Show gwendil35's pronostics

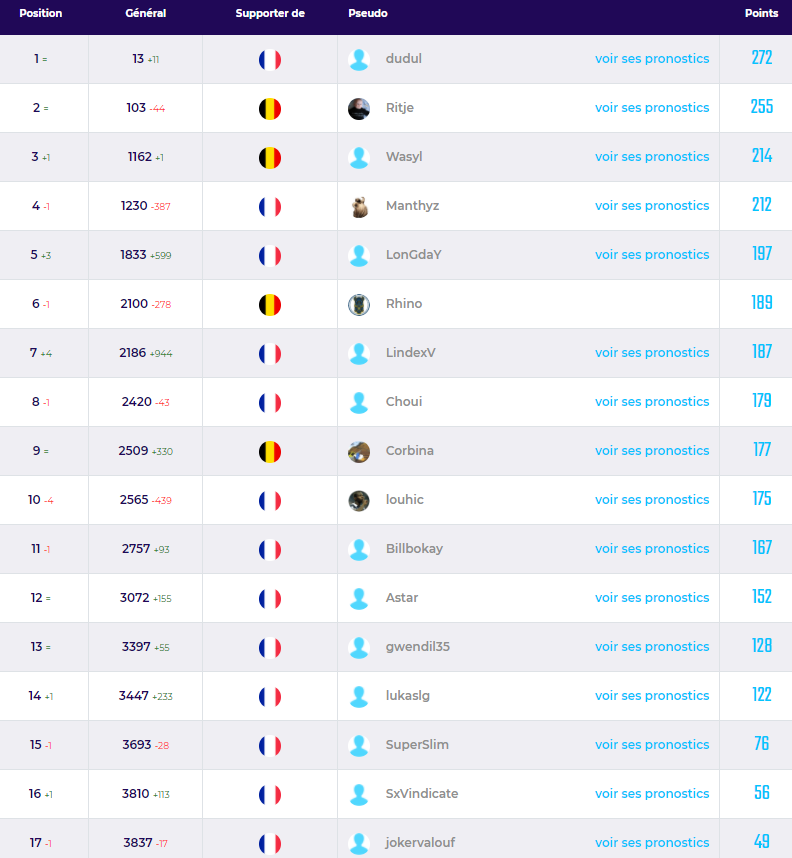[652, 646]
